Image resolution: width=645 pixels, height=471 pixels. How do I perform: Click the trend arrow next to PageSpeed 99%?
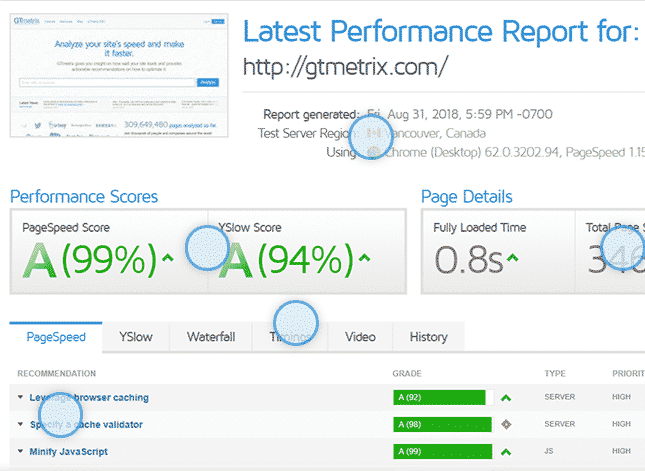167,258
